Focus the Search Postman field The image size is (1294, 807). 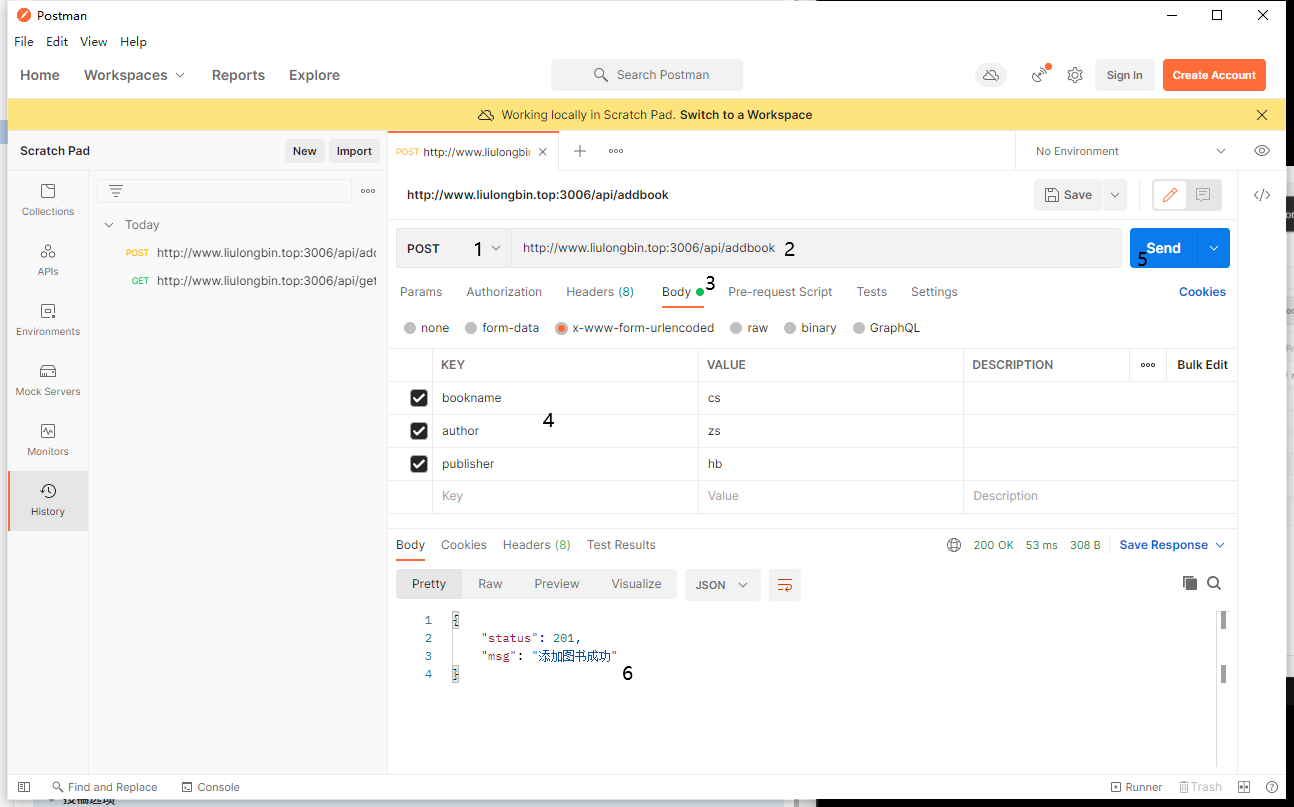click(x=647, y=75)
